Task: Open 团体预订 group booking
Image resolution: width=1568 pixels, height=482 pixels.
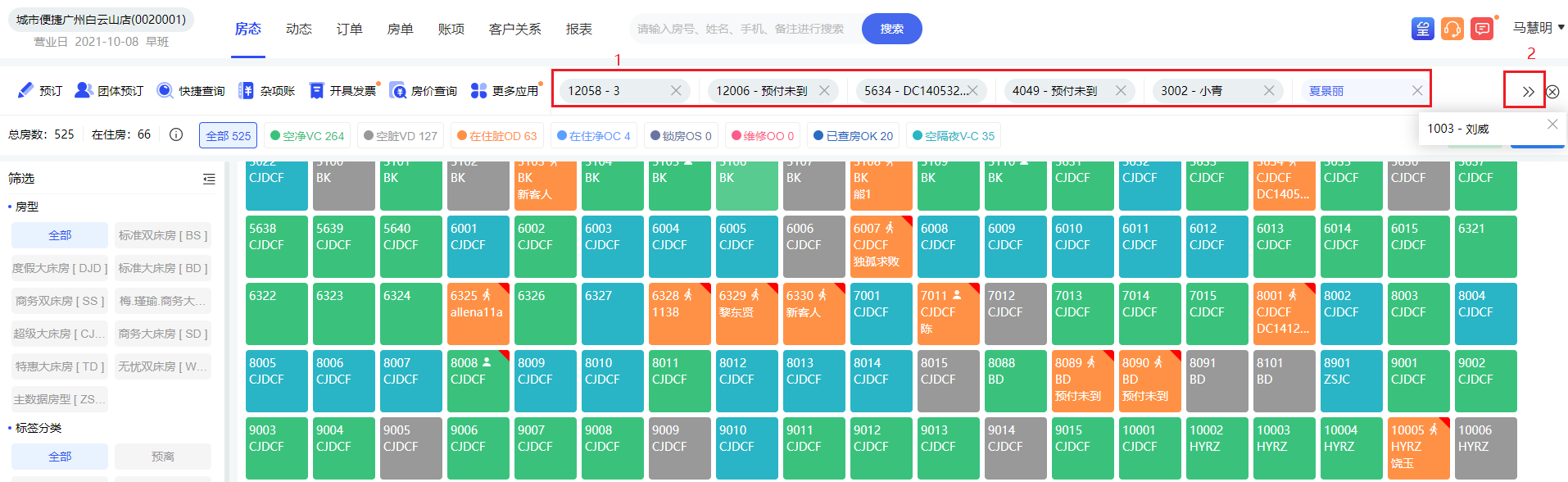Action: click(x=109, y=91)
